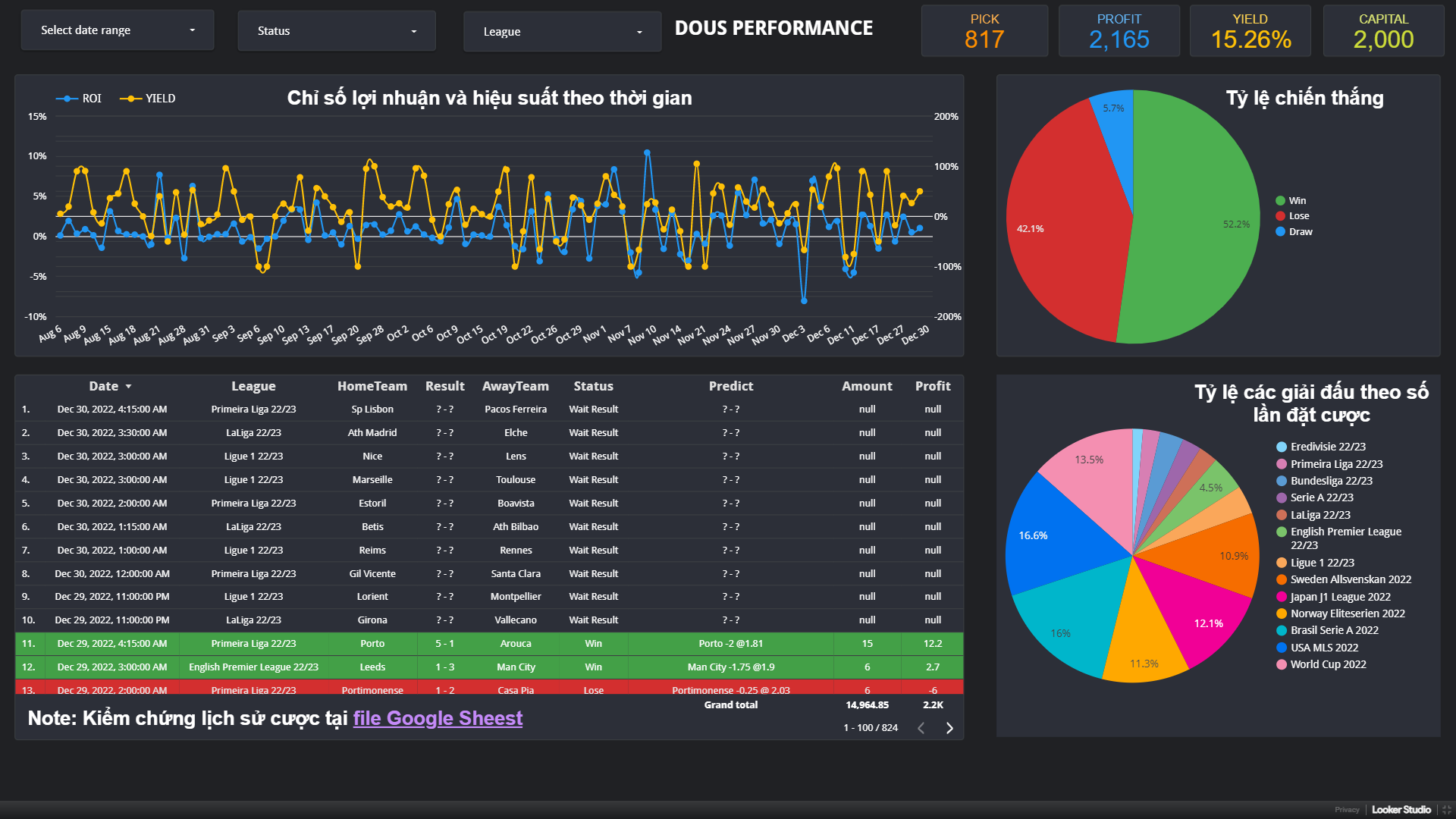This screenshot has width=1456, height=819.
Task: Click the PROFIT scorecard
Action: [x=1119, y=31]
